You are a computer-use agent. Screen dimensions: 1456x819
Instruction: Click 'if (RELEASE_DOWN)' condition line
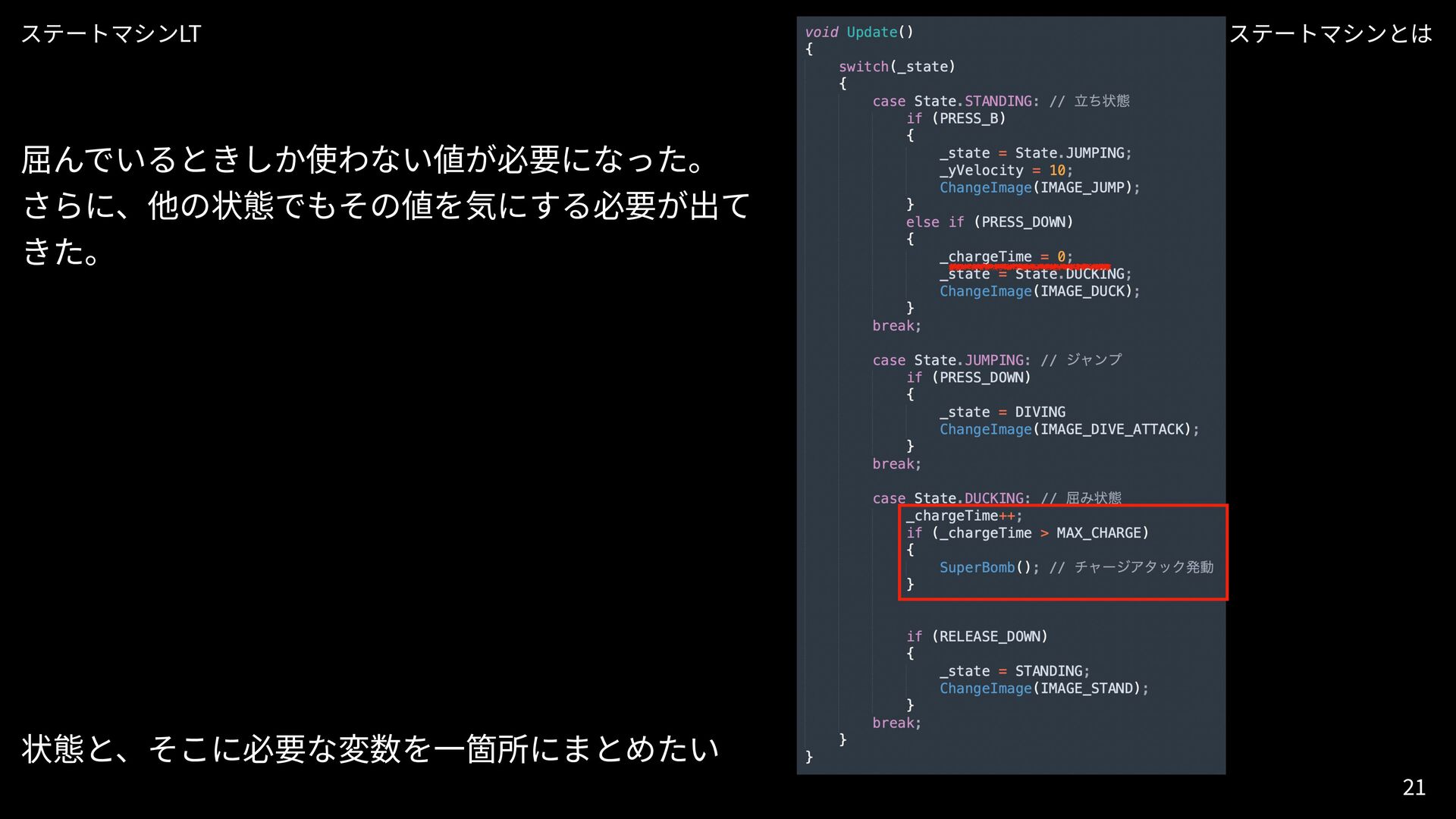point(977,636)
